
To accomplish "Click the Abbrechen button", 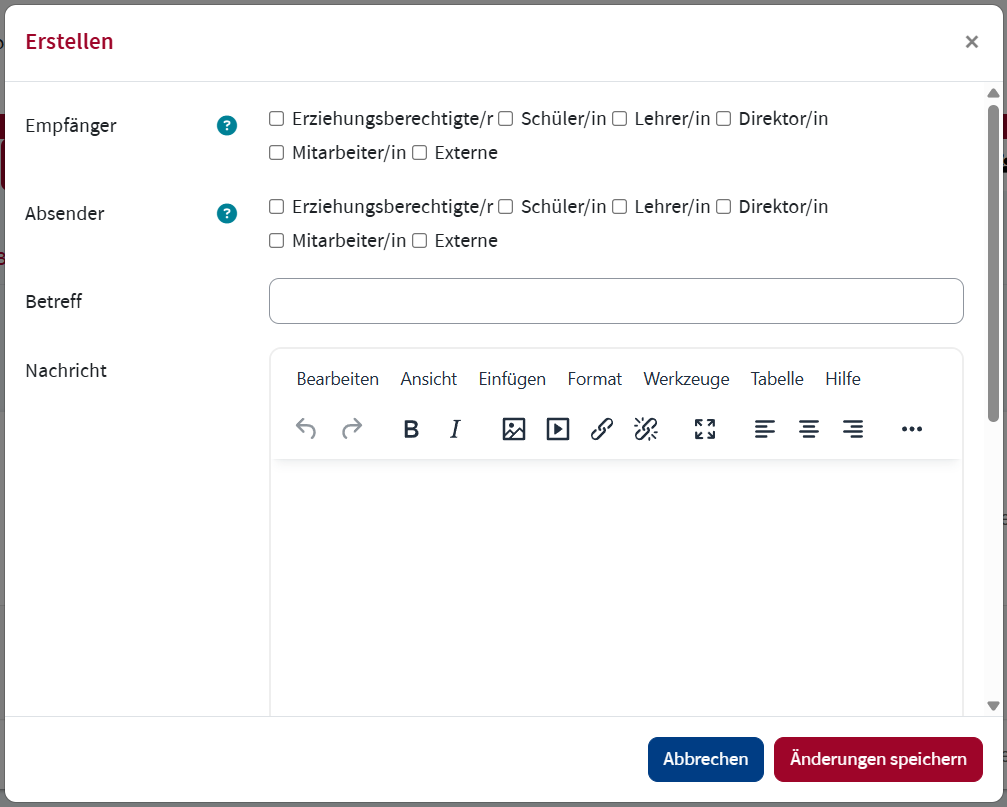I will click(705, 759).
